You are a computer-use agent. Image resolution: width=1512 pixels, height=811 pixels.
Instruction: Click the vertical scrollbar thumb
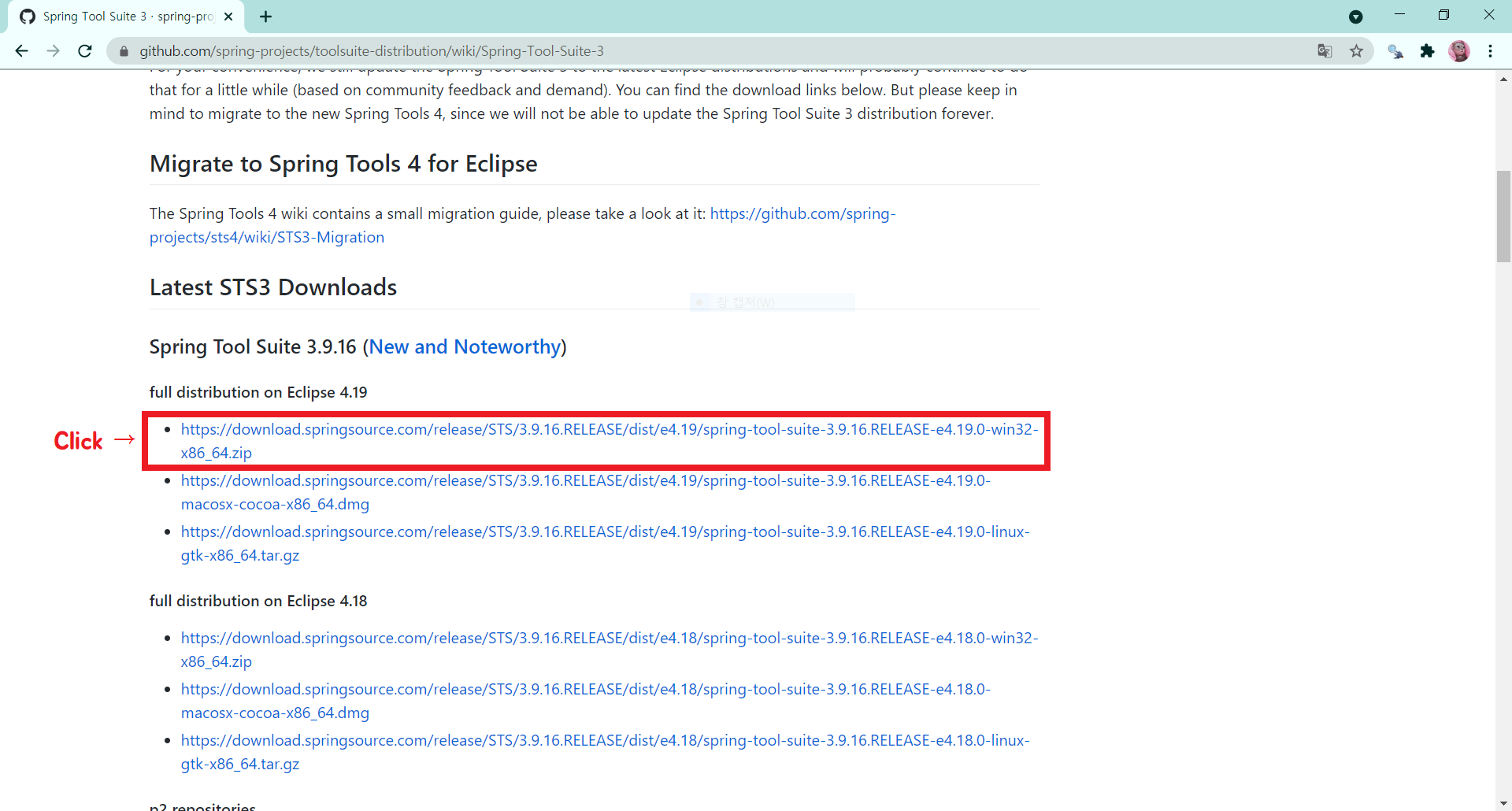[1504, 216]
